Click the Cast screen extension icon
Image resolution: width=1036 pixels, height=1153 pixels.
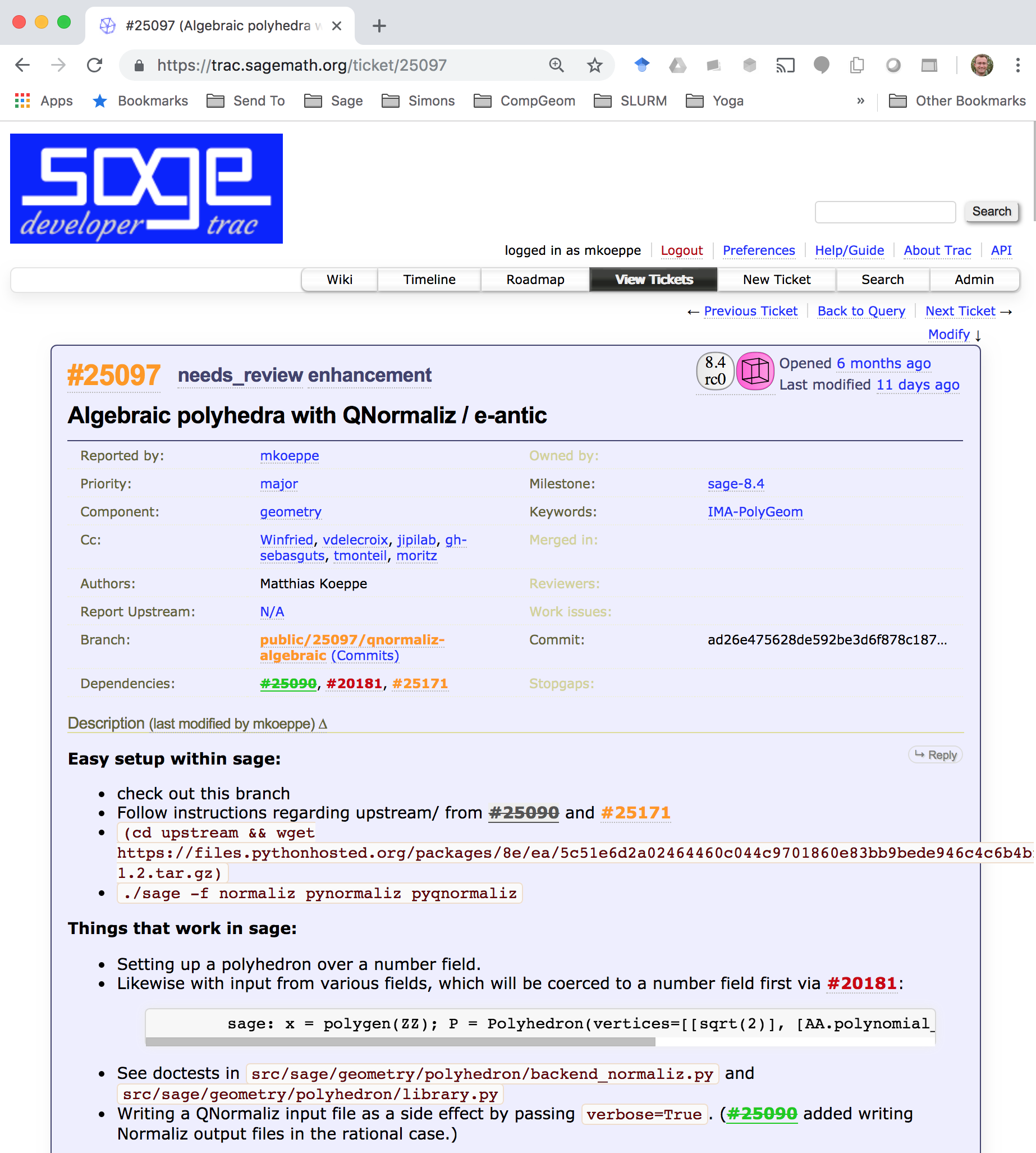[x=785, y=66]
